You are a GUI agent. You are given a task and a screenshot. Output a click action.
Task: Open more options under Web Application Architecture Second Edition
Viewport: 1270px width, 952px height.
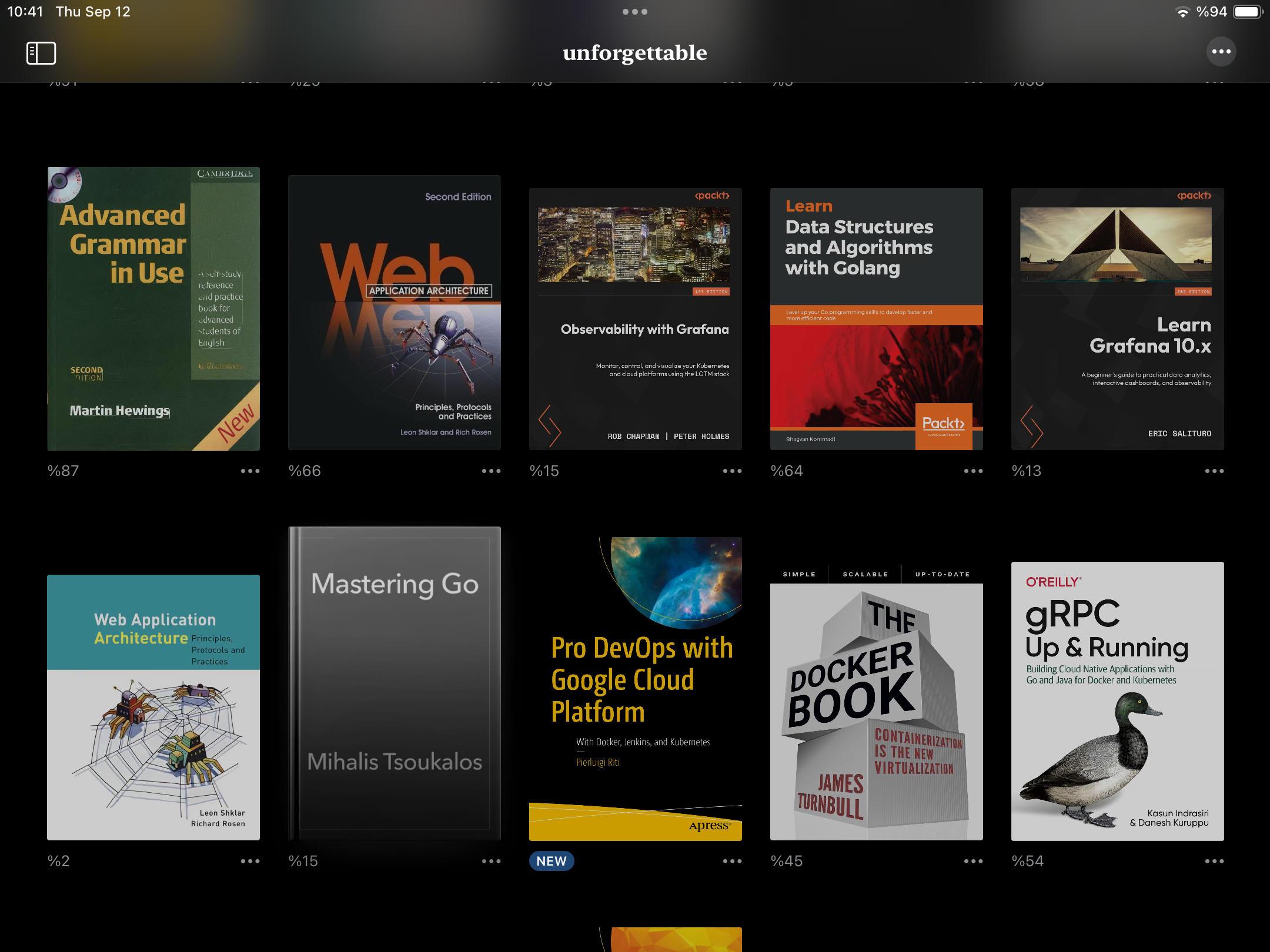491,471
